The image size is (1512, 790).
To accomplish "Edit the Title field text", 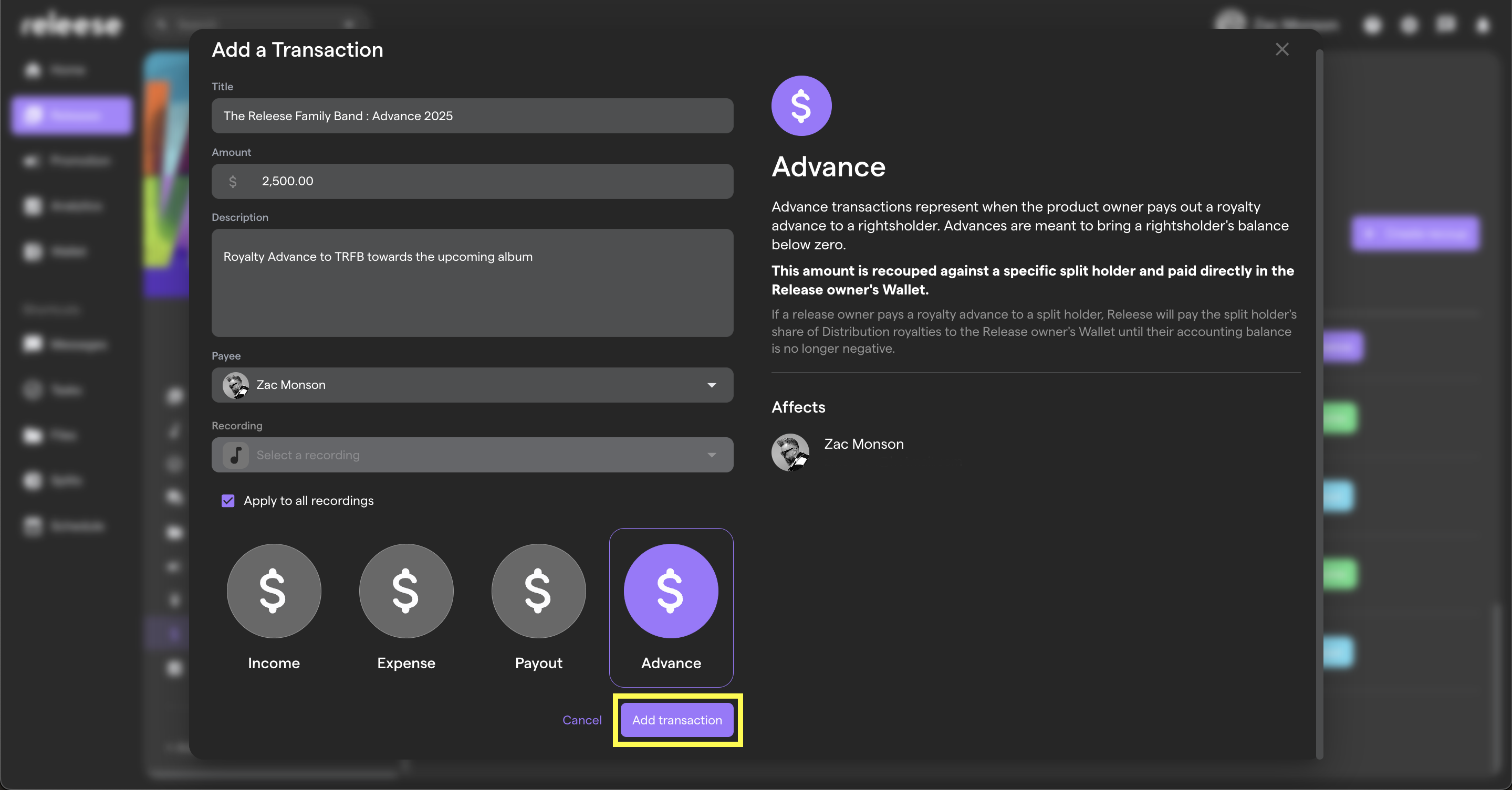I will (472, 115).
